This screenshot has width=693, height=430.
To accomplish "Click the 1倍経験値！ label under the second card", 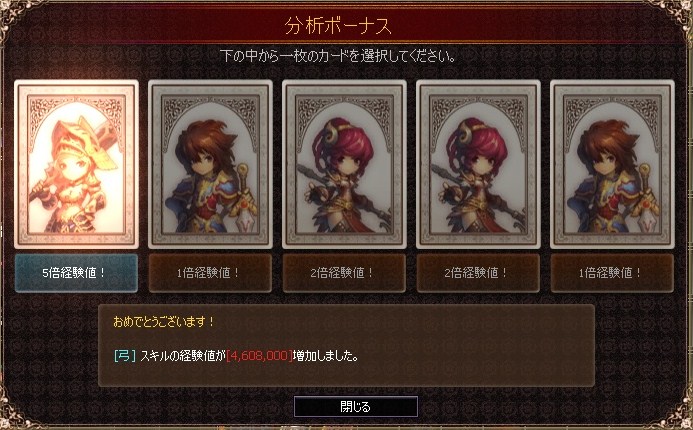I will 210,273.
